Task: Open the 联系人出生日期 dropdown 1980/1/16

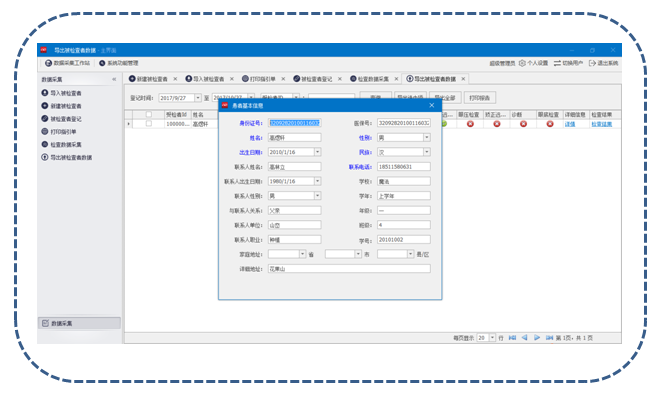Action: [x=317, y=181]
